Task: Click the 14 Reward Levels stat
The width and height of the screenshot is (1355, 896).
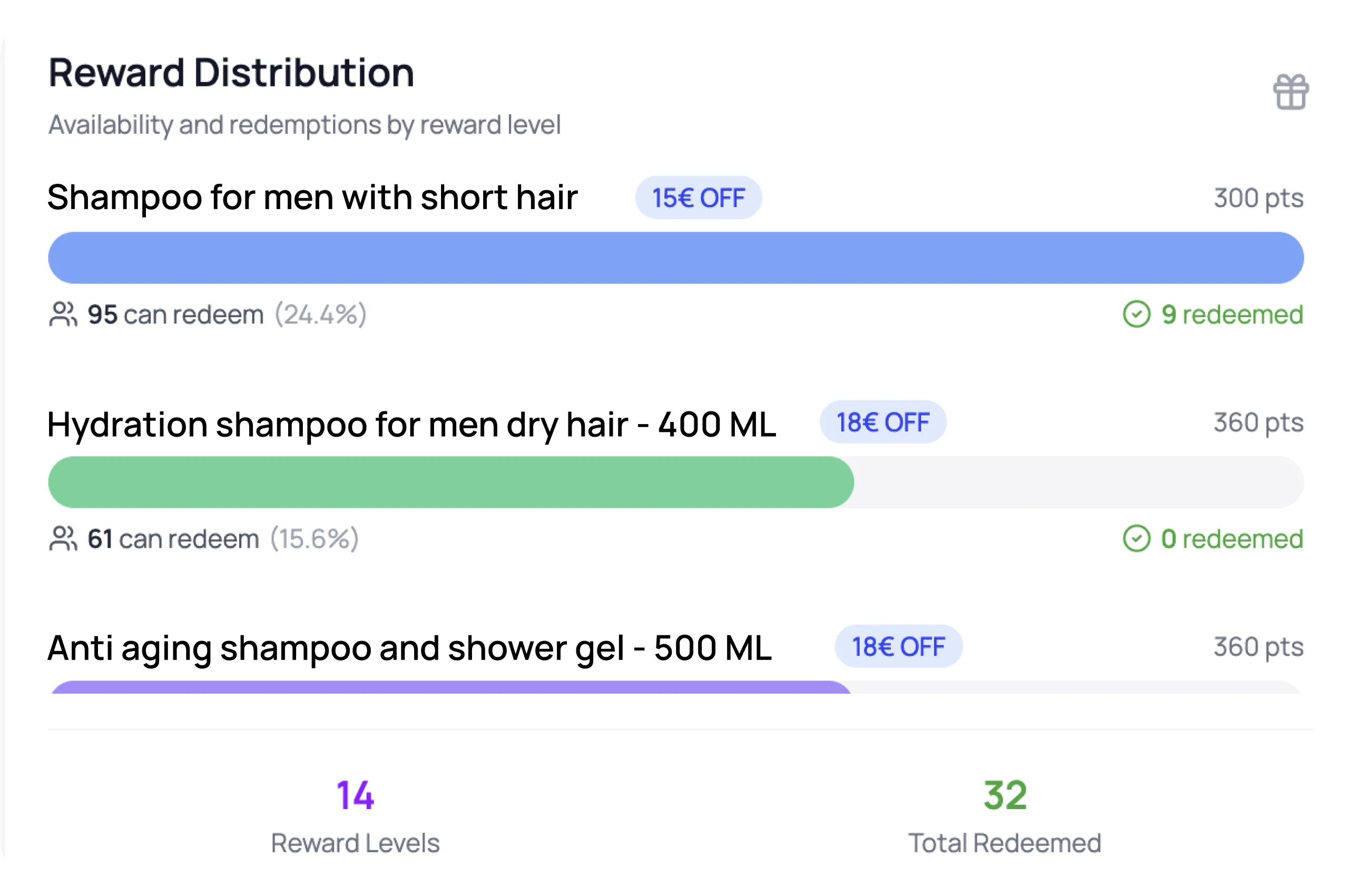Action: pyautogui.click(x=355, y=816)
